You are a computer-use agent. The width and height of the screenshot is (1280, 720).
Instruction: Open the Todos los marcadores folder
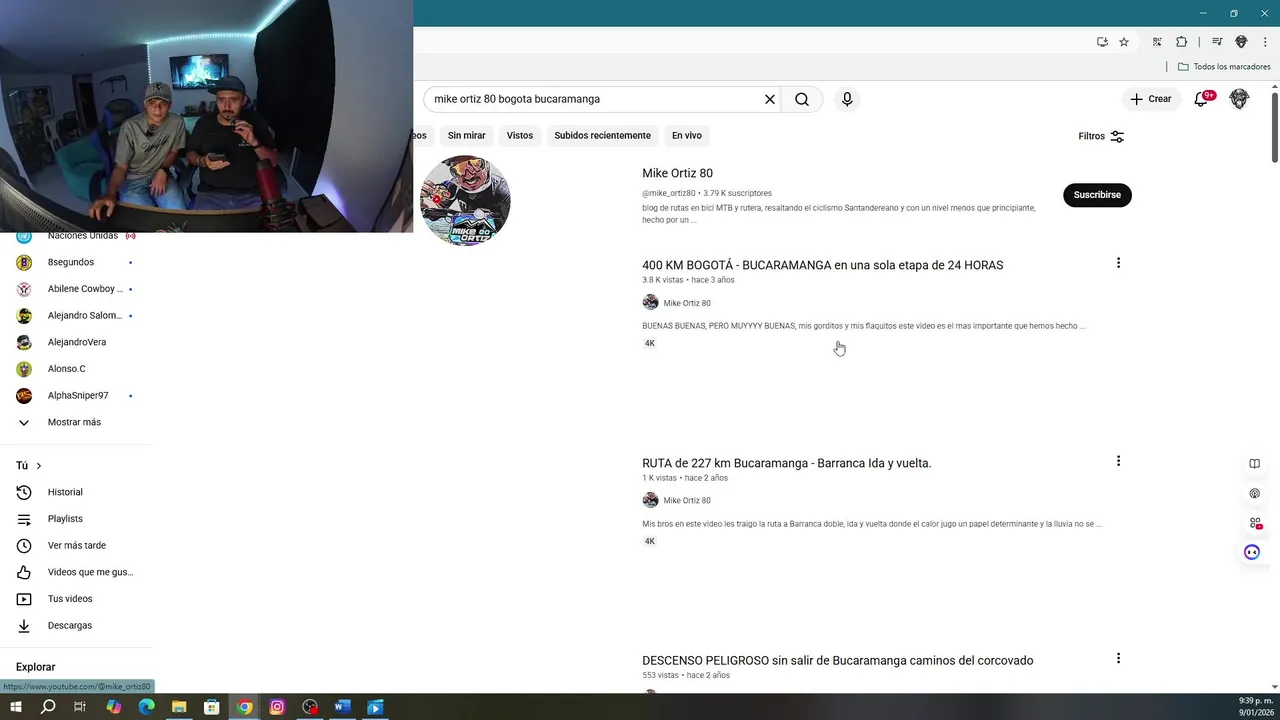[x=1224, y=67]
